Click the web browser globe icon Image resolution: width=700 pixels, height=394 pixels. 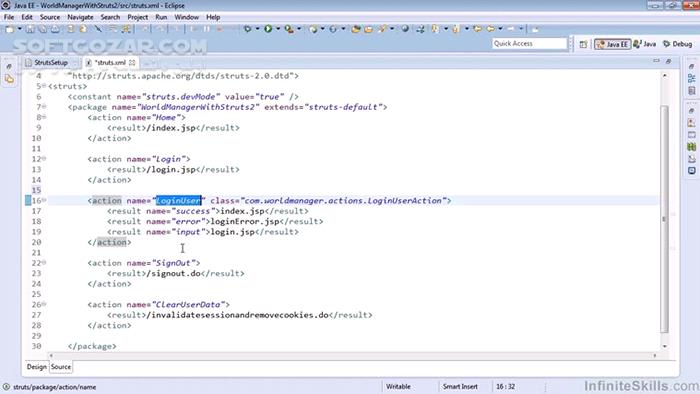(405, 29)
